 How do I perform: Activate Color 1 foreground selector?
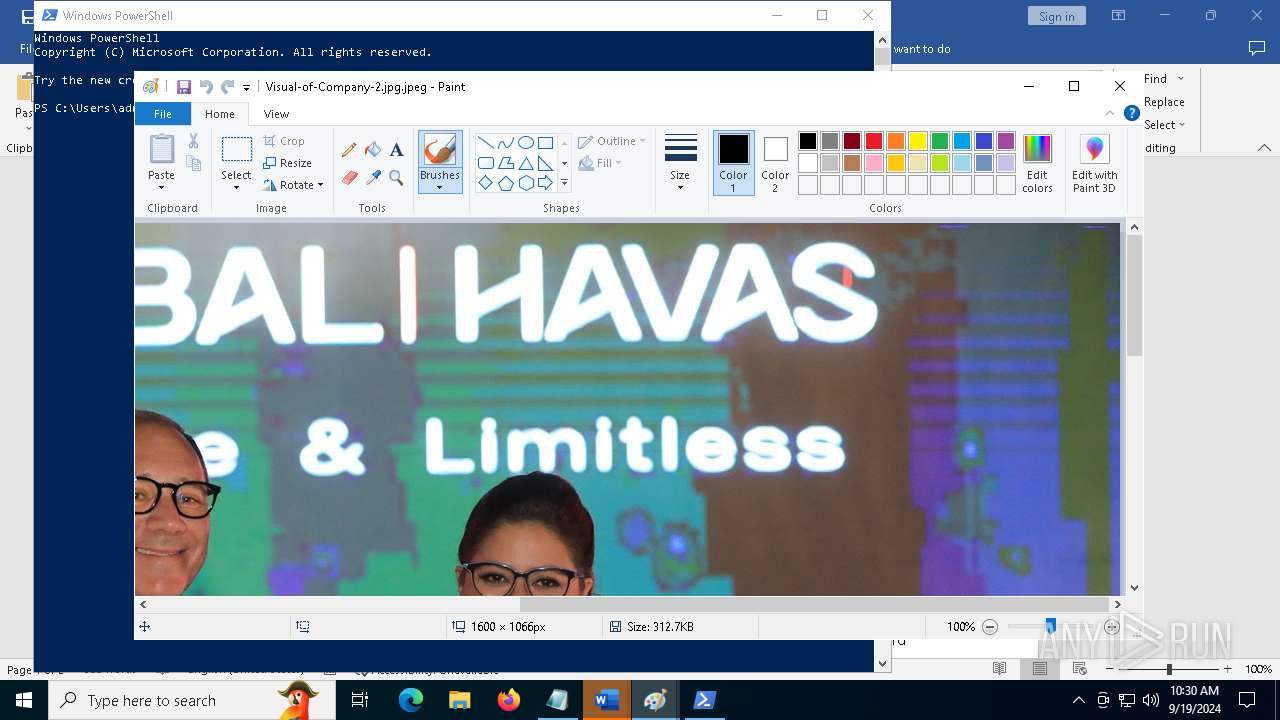[733, 163]
